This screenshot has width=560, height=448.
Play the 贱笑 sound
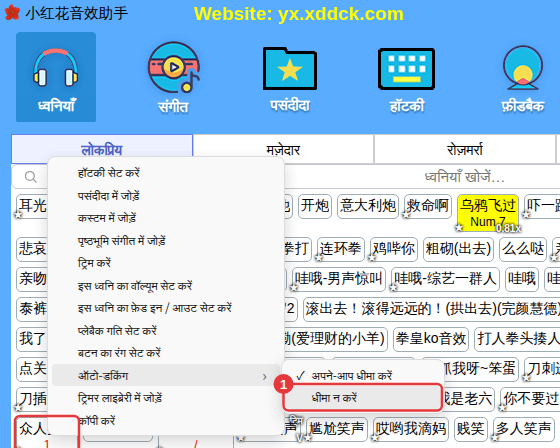470,429
